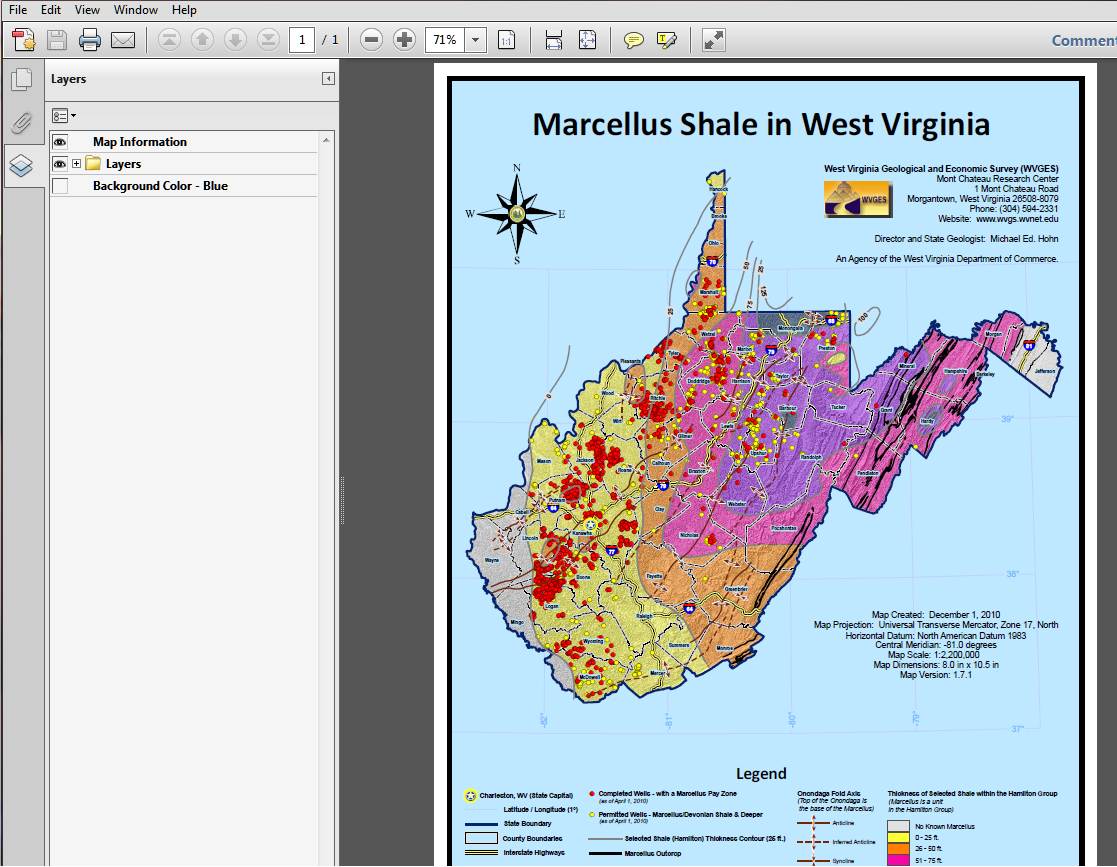This screenshot has width=1117, height=867.
Task: Go to previous page arrow
Action: coord(202,40)
